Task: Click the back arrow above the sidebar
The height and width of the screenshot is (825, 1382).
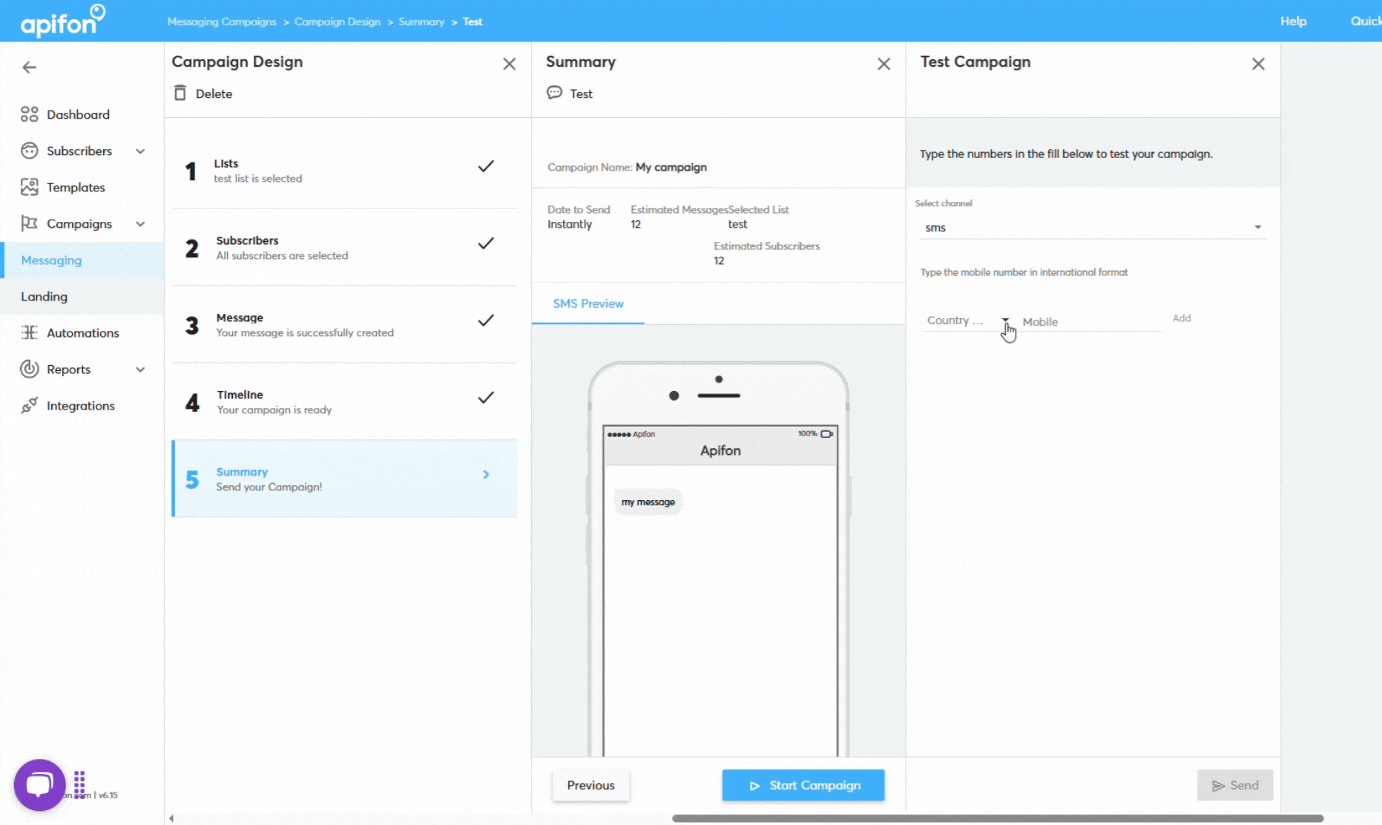Action: click(28, 67)
